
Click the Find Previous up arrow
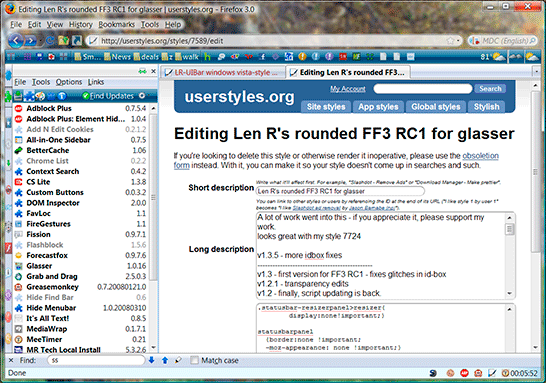165,360
